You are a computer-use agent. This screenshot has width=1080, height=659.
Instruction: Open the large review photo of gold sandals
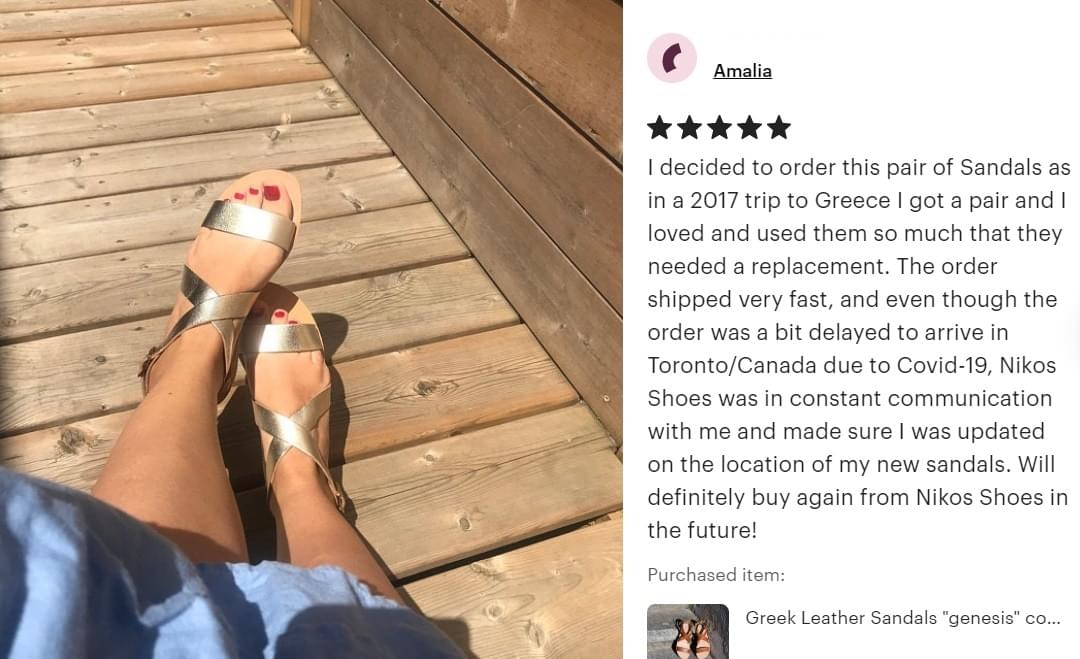[x=311, y=329]
